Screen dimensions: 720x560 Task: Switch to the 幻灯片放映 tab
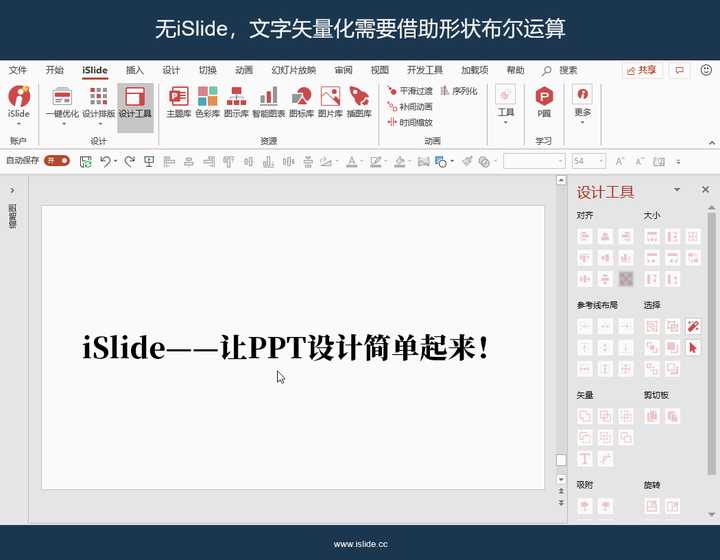[294, 70]
